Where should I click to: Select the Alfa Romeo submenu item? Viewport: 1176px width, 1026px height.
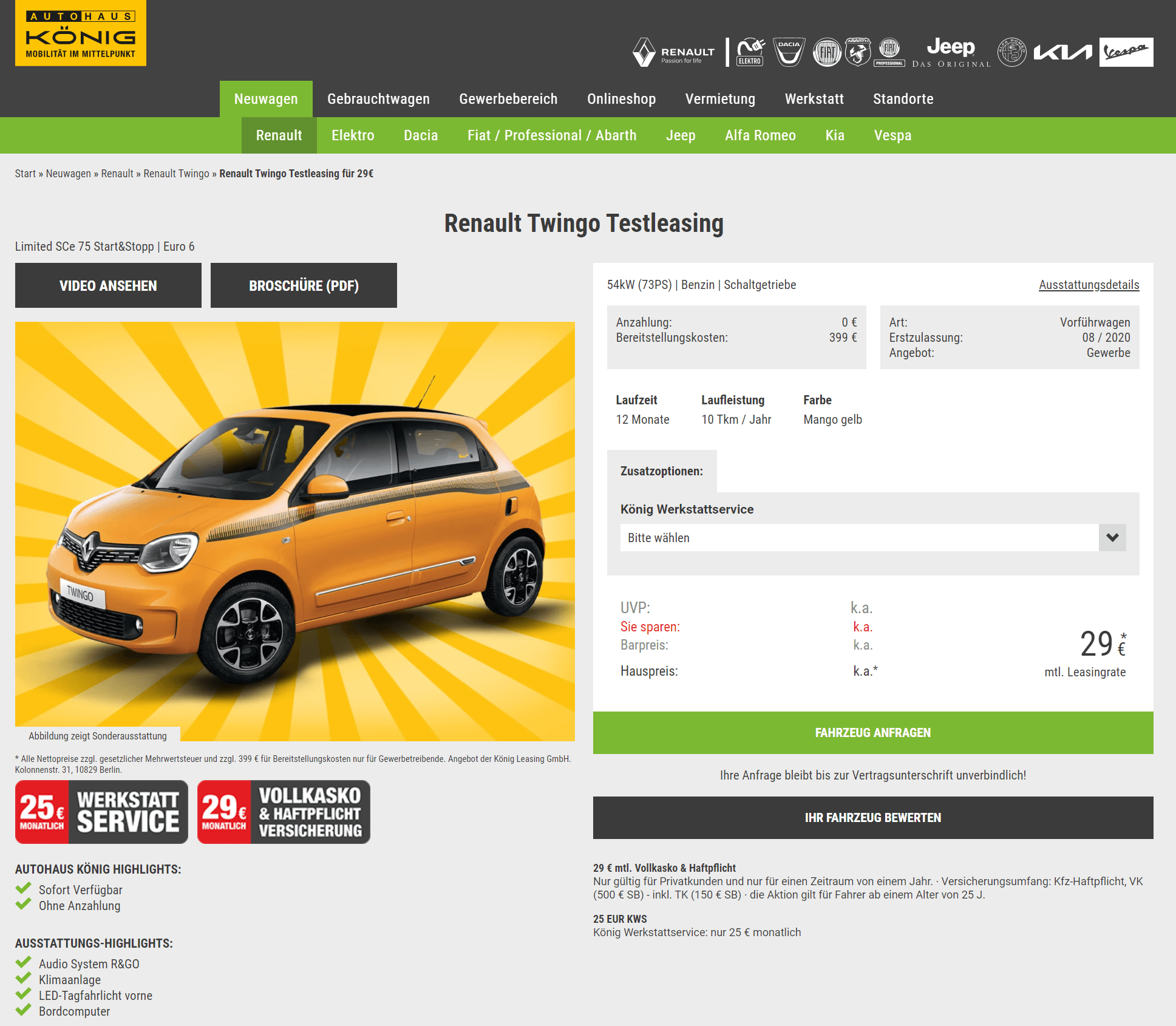click(760, 135)
